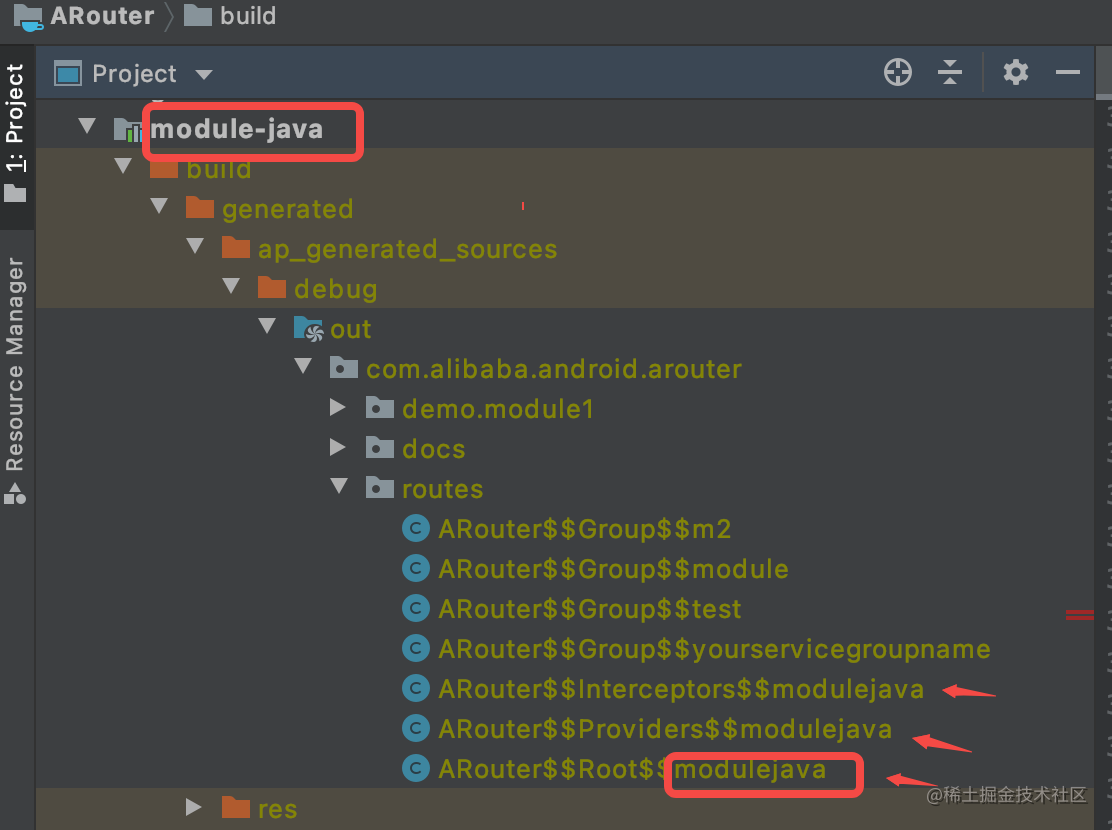Open class ARouter$$Group$$test
Viewport: 1112px width, 830px height.
click(x=590, y=609)
